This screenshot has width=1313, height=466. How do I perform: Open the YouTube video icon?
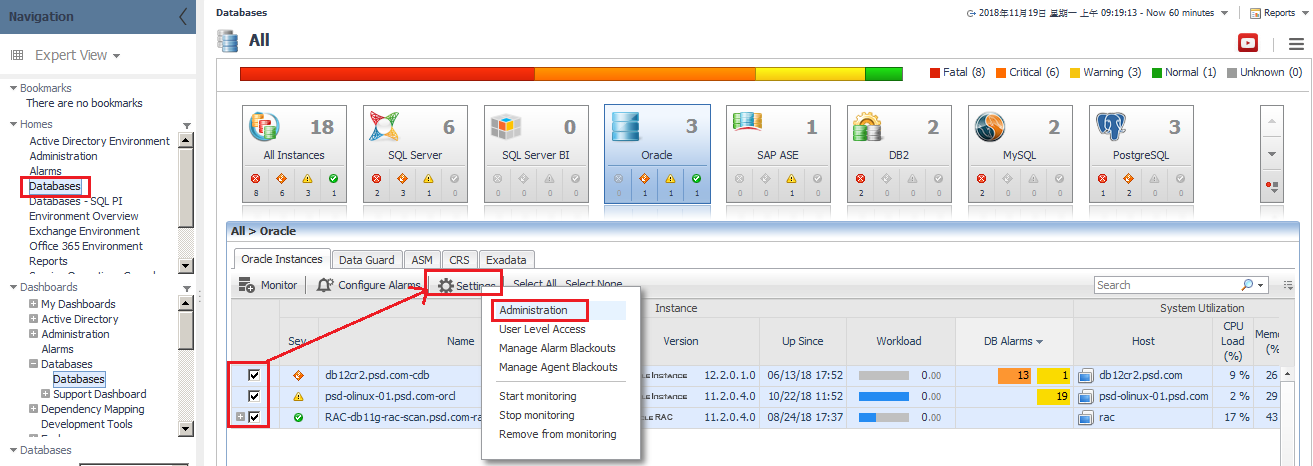click(1247, 43)
